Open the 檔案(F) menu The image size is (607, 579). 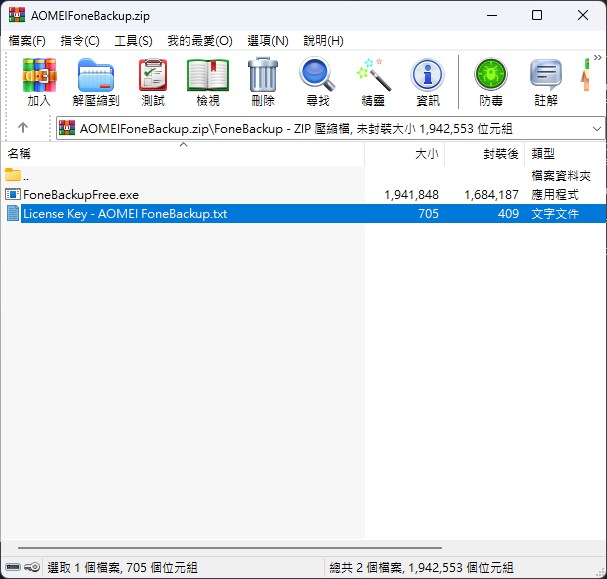click(27, 41)
